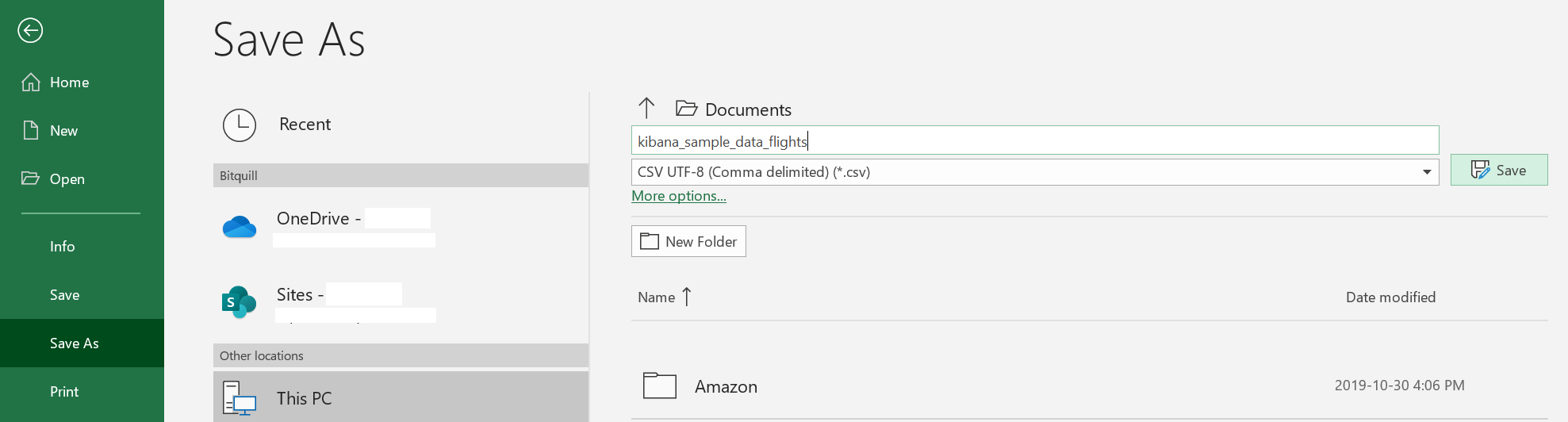Choose the SharePoint Sites icon

(x=239, y=302)
